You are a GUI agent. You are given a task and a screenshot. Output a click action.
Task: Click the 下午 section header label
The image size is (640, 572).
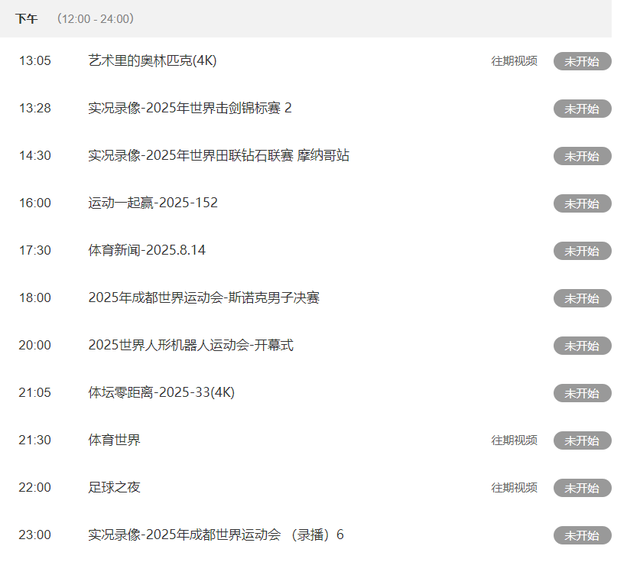(x=27, y=19)
